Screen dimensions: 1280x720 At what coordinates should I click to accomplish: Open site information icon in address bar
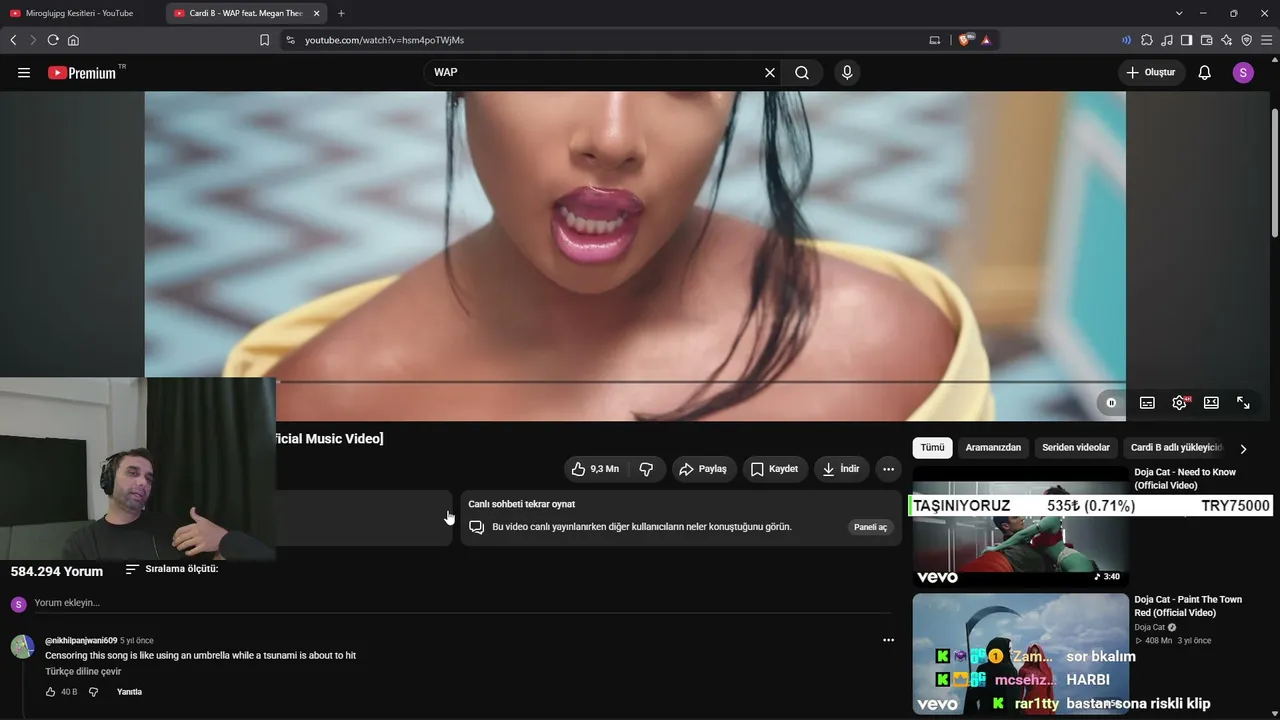click(x=290, y=40)
